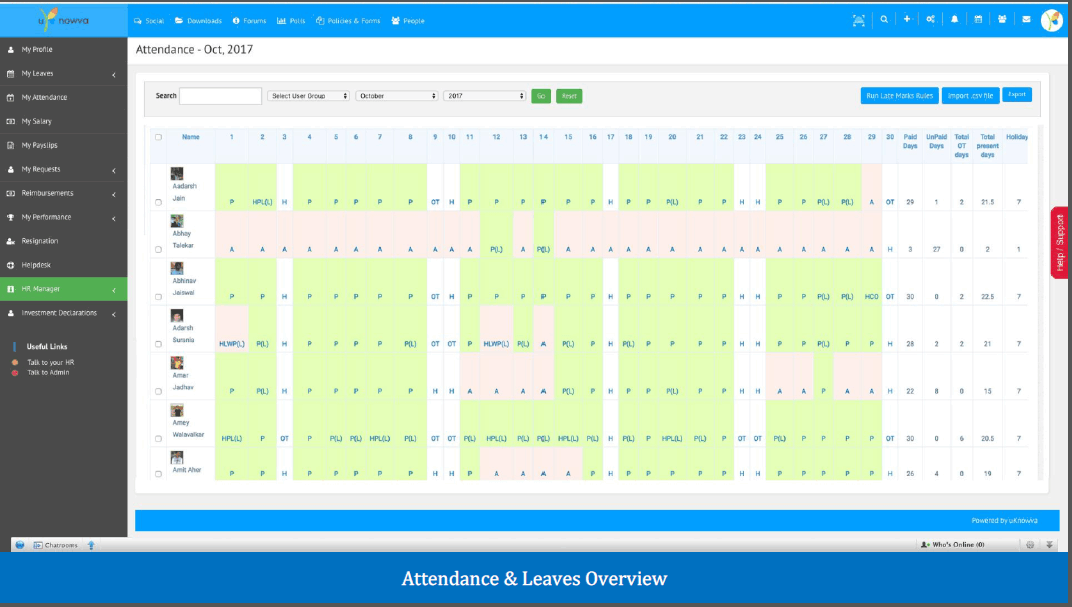Click the Export button
Image resolution: width=1072 pixels, height=607 pixels.
(1017, 94)
